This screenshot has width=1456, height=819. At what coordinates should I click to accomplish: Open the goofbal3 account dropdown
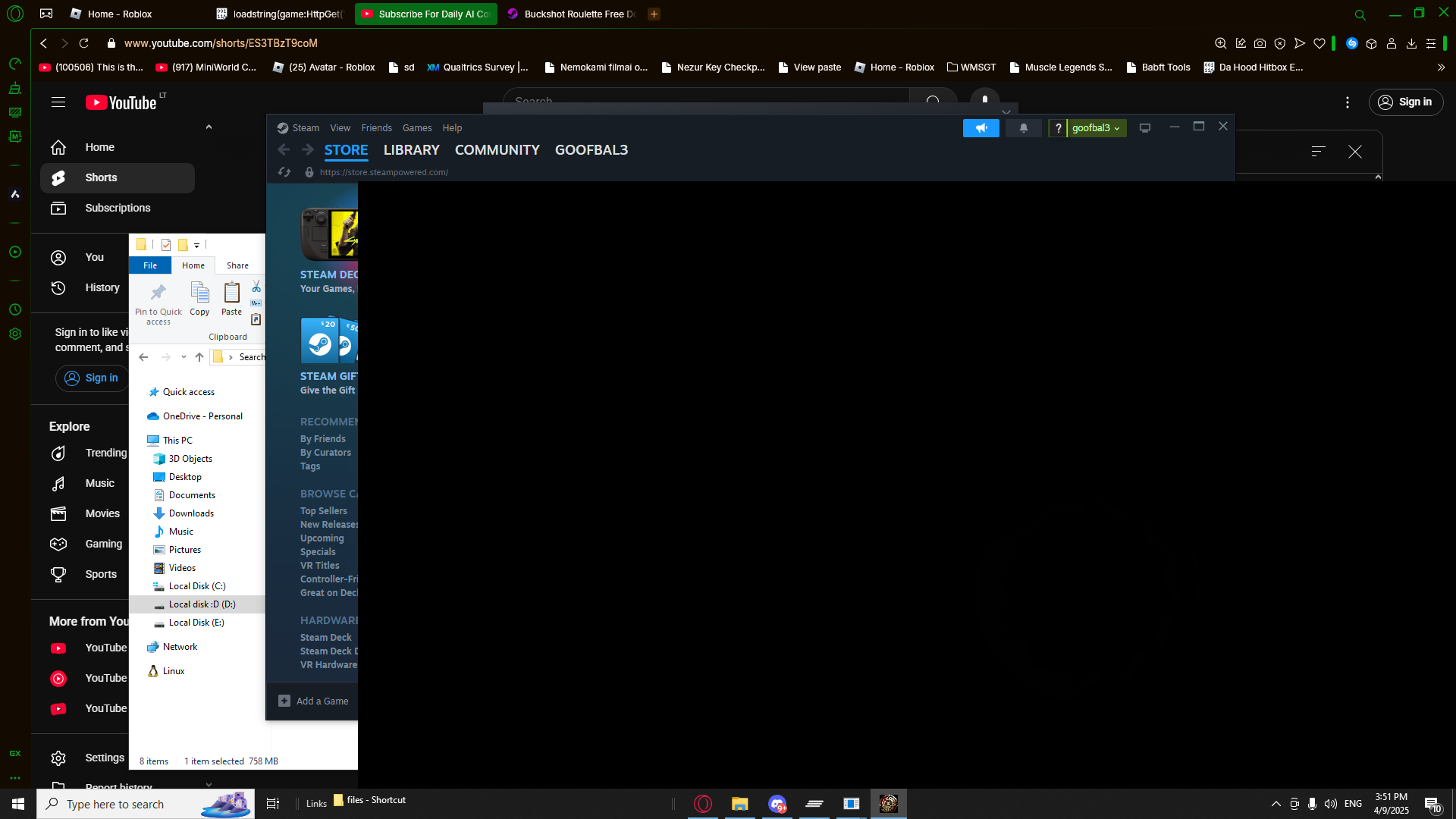click(1096, 128)
